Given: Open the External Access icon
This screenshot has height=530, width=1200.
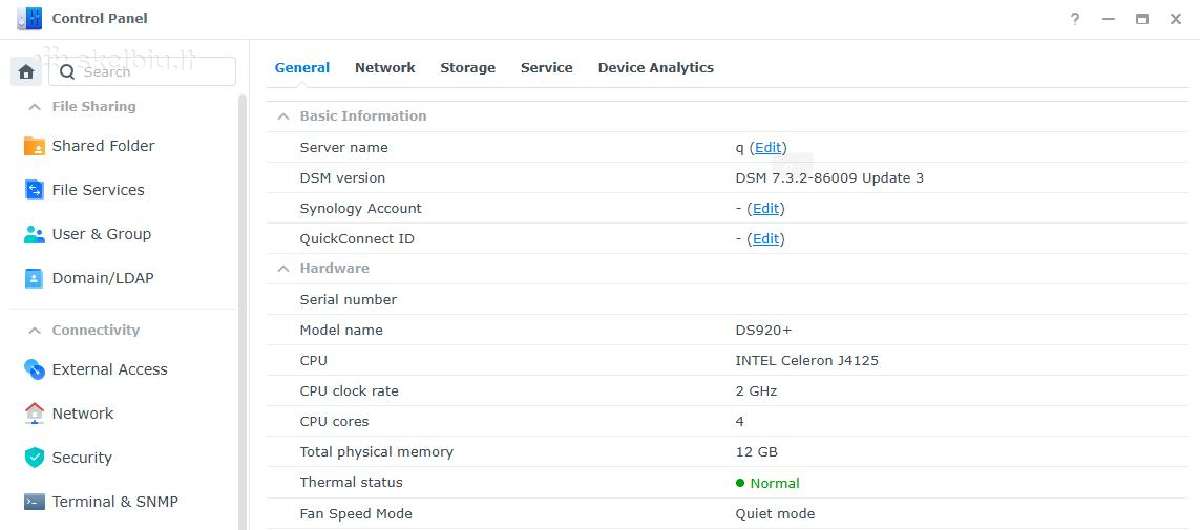Looking at the screenshot, I should [34, 370].
